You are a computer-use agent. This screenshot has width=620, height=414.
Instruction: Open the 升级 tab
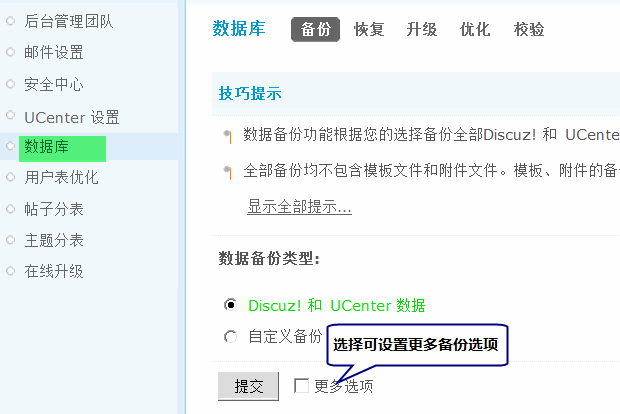(422, 29)
